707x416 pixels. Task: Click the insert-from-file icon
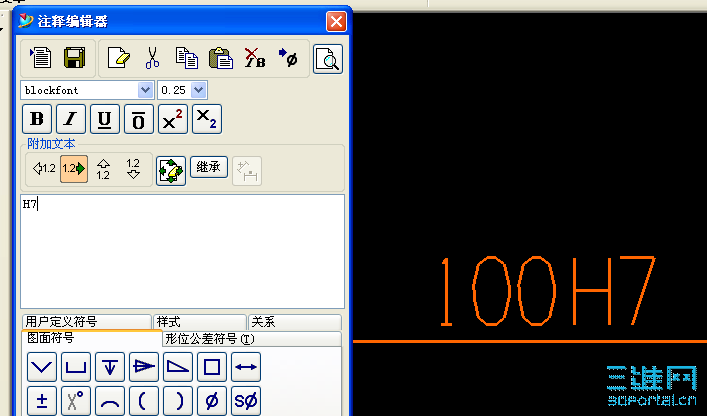point(41,58)
